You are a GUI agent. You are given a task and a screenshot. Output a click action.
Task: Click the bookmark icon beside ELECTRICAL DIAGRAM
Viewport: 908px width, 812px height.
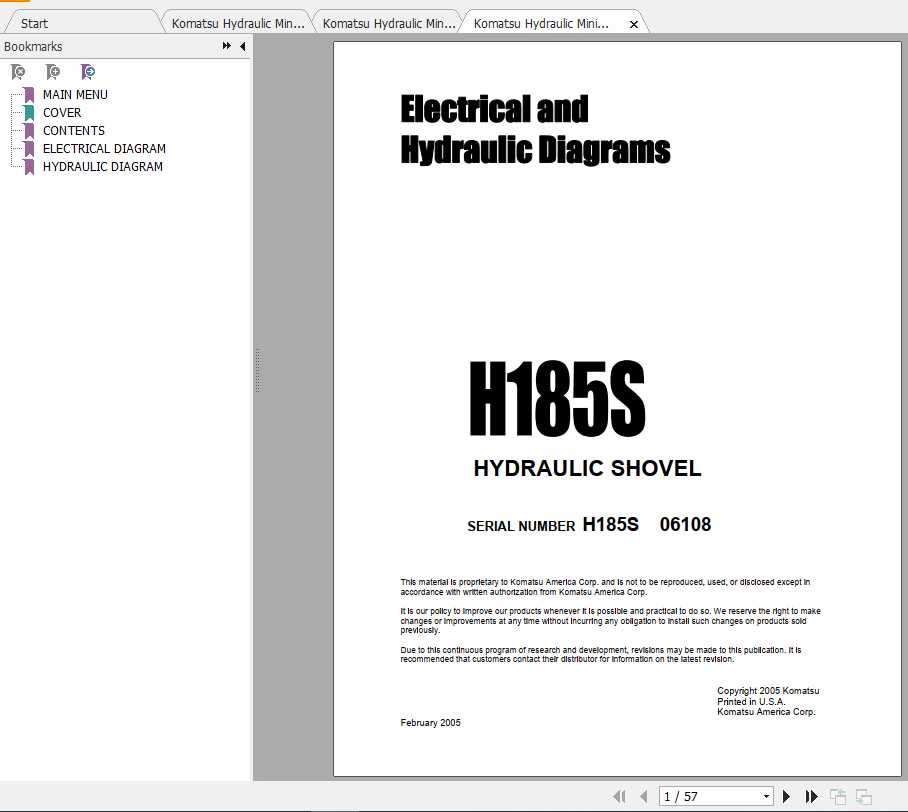[x=29, y=149]
